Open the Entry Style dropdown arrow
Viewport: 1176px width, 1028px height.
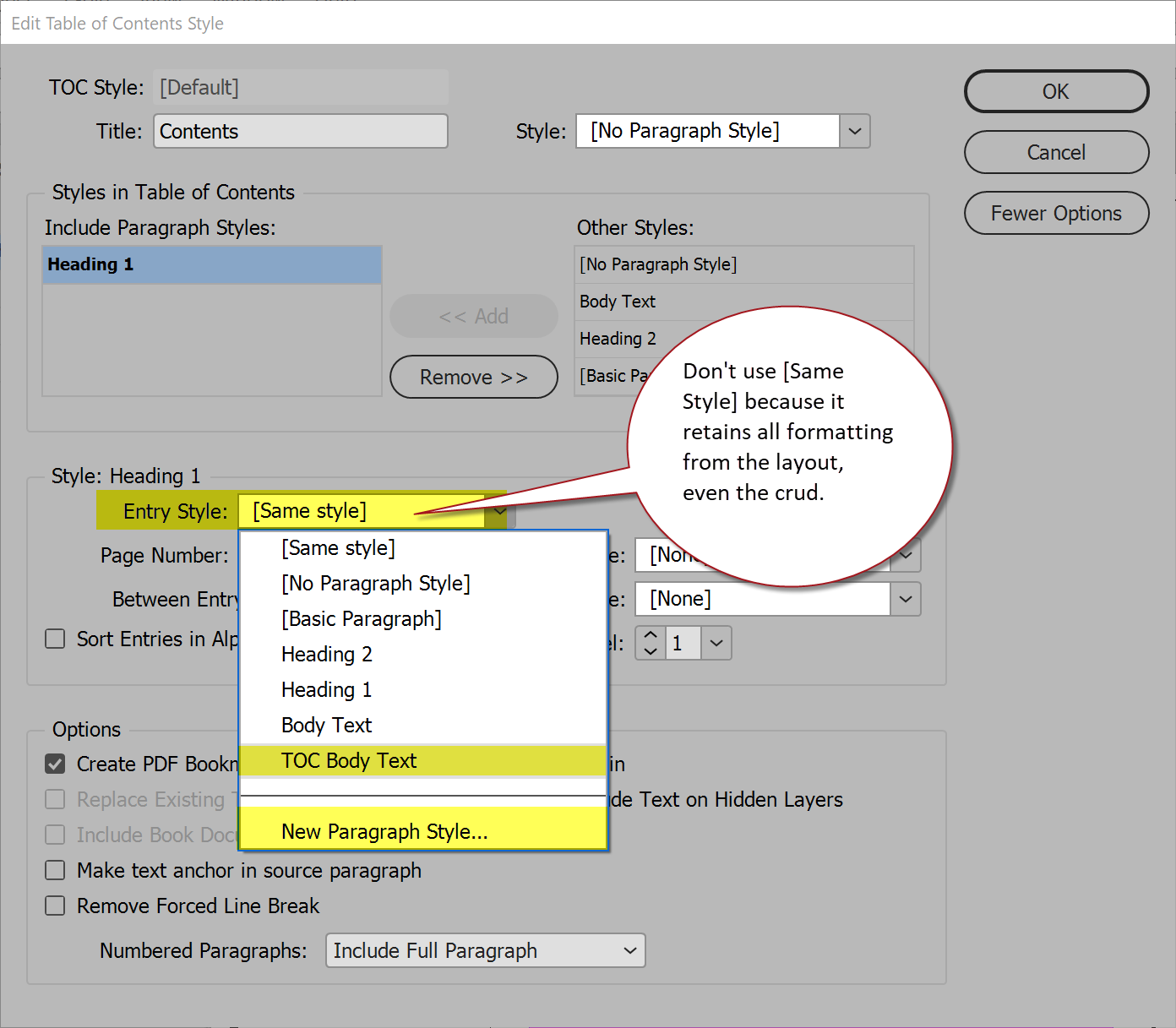(498, 511)
